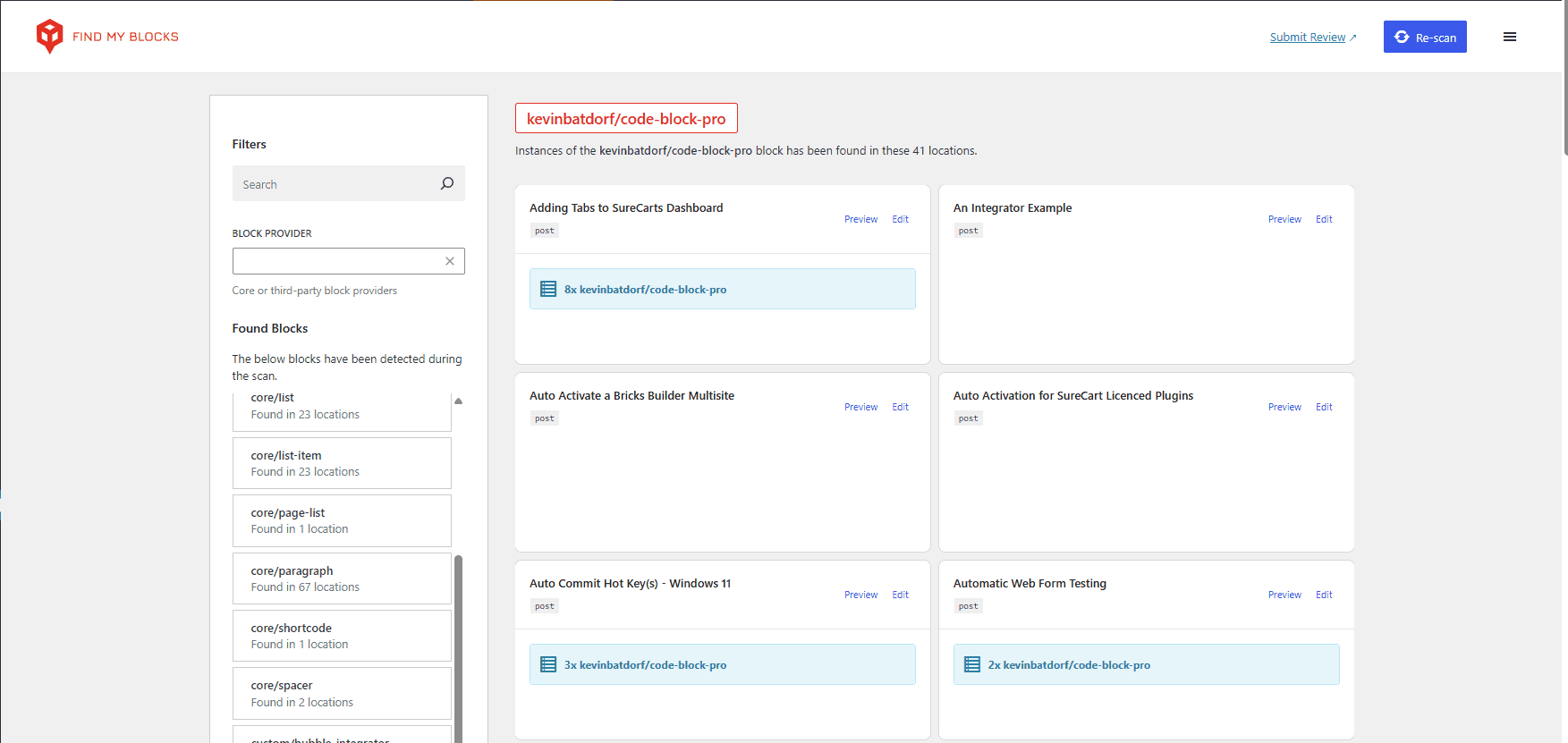
Task: Click the 8x kevinbatdorf/code-block-pro row
Action: click(x=723, y=289)
